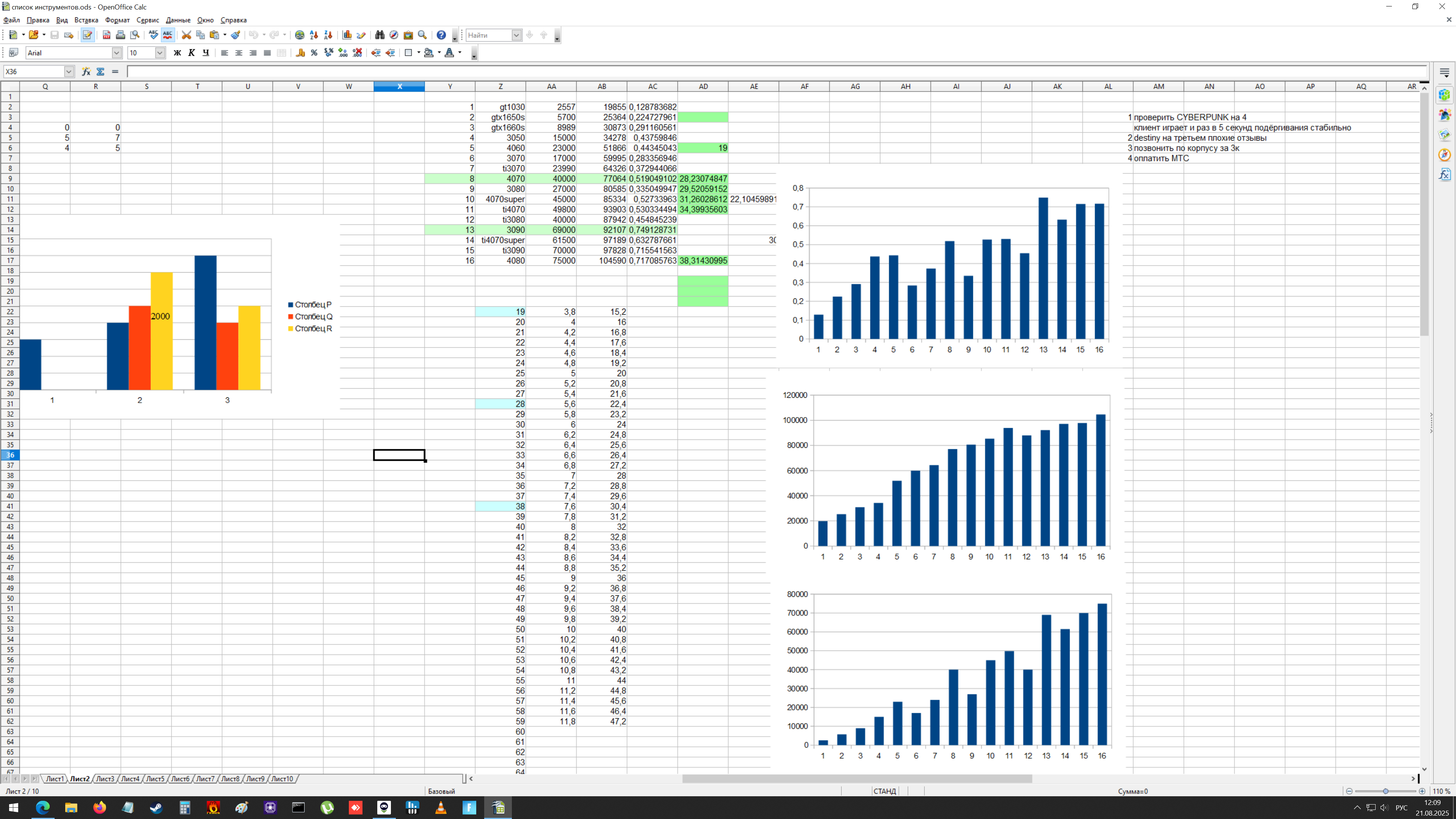Expand the Paste options arrow
The width and height of the screenshot is (1456, 819).
tap(225, 35)
